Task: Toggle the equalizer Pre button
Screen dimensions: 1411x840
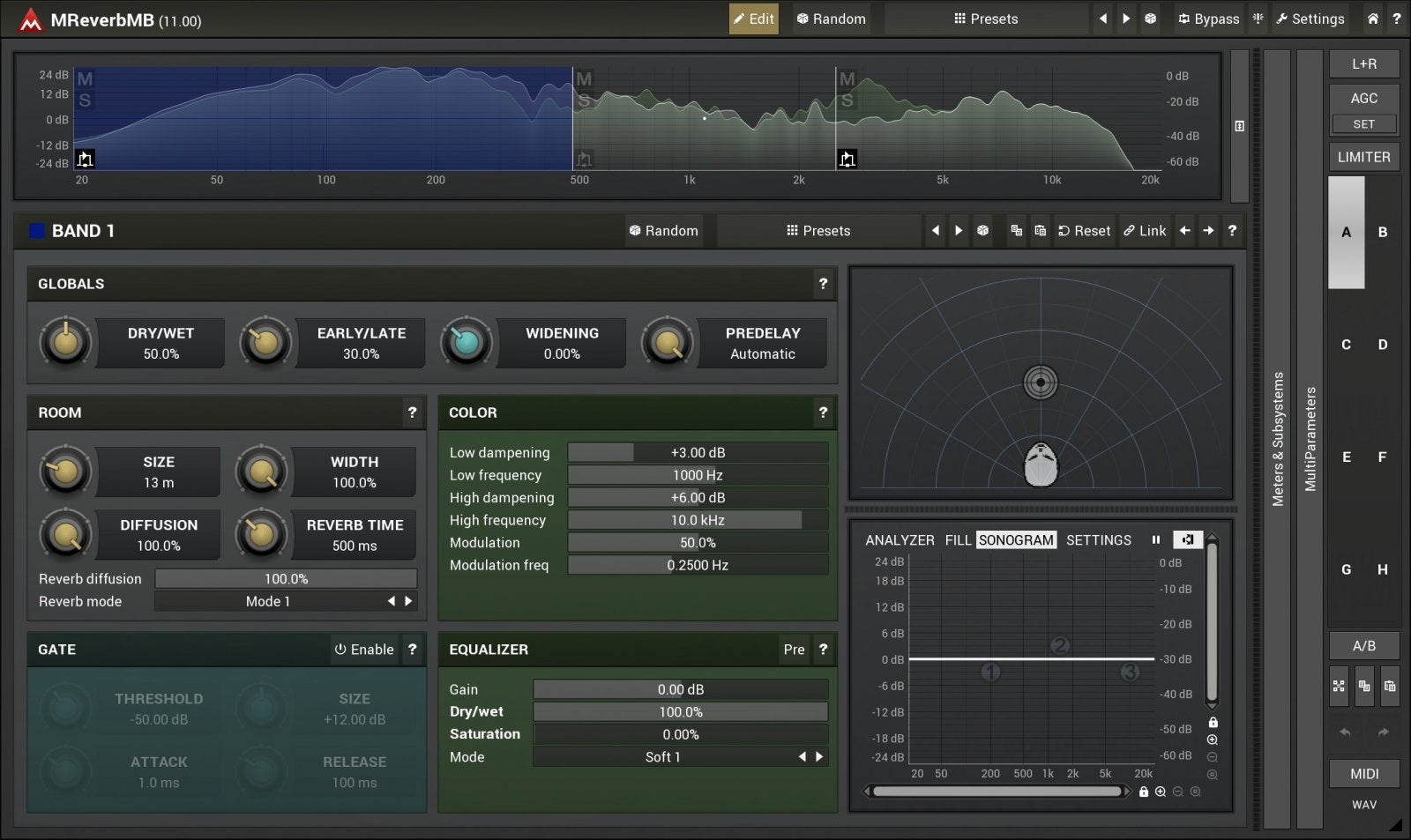Action: pyautogui.click(x=794, y=650)
